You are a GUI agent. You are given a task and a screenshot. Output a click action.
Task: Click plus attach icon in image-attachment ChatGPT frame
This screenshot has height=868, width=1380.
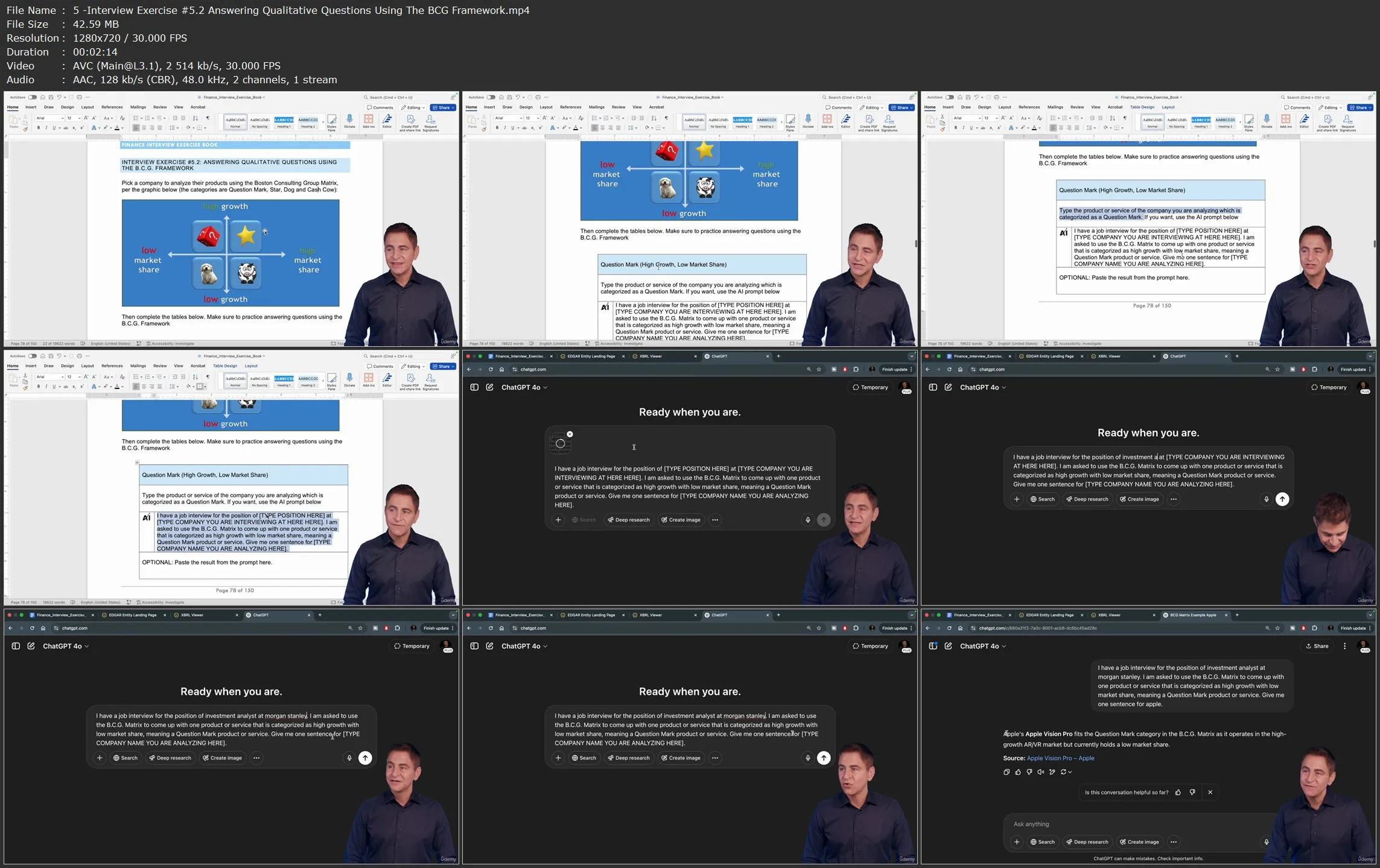point(558,520)
